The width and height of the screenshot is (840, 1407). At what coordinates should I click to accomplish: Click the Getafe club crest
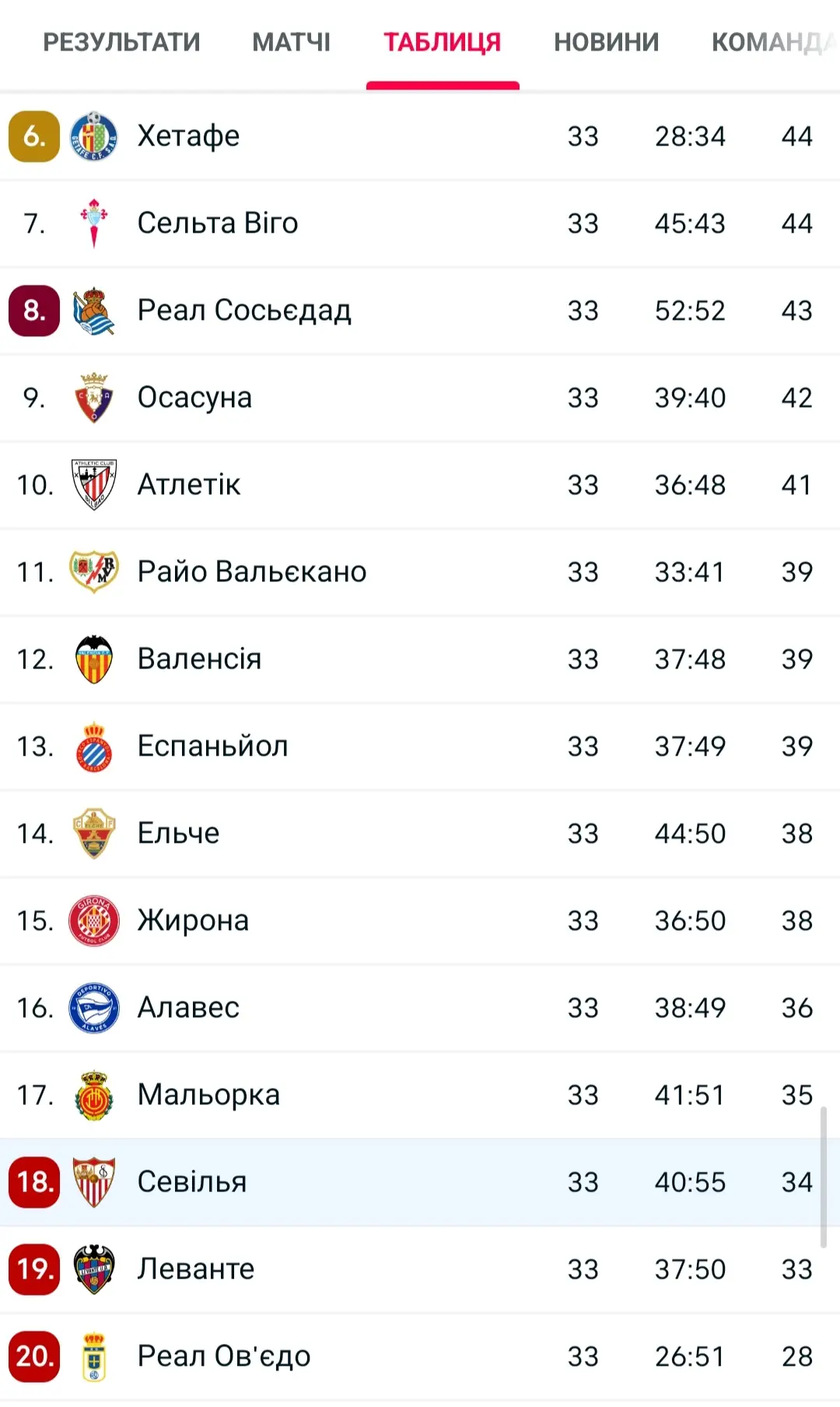(x=94, y=136)
